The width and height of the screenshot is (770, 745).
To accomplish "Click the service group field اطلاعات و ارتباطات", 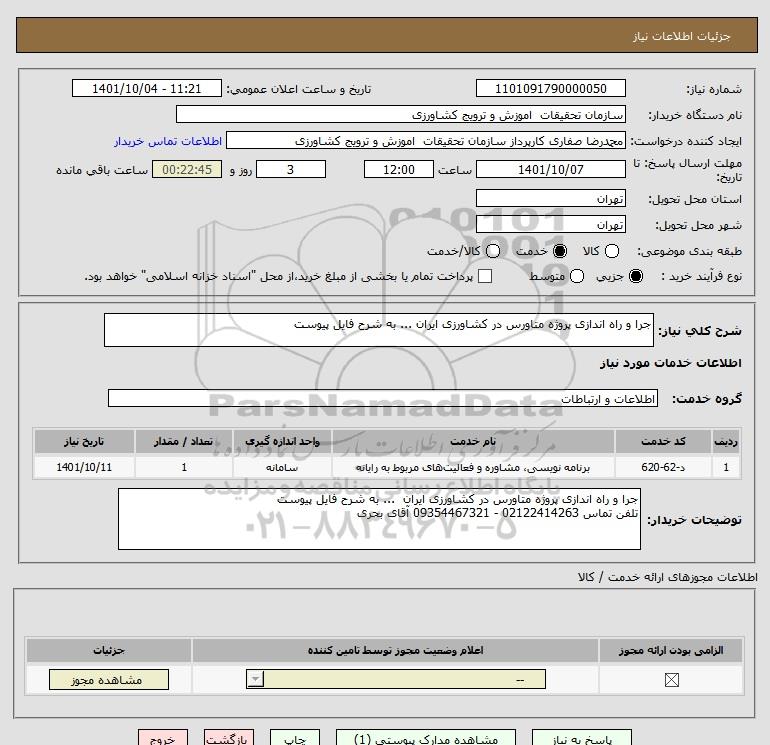I will pyautogui.click(x=383, y=398).
